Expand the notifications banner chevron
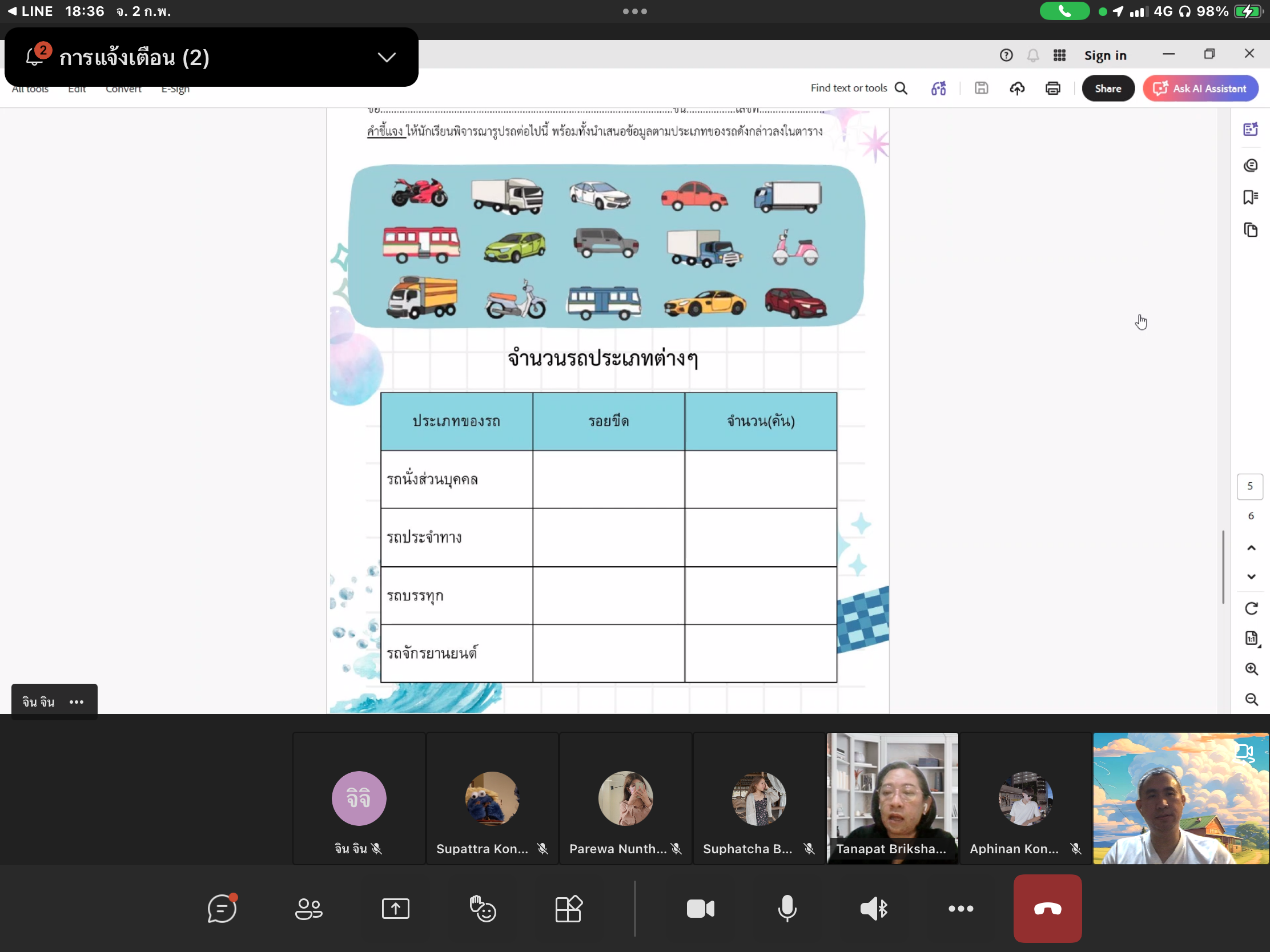Image resolution: width=1270 pixels, height=952 pixels. (387, 58)
